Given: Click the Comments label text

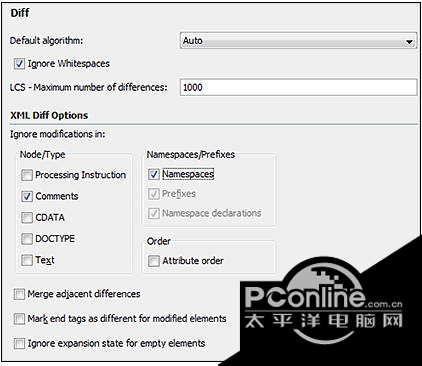Looking at the screenshot, I should pos(57,196).
